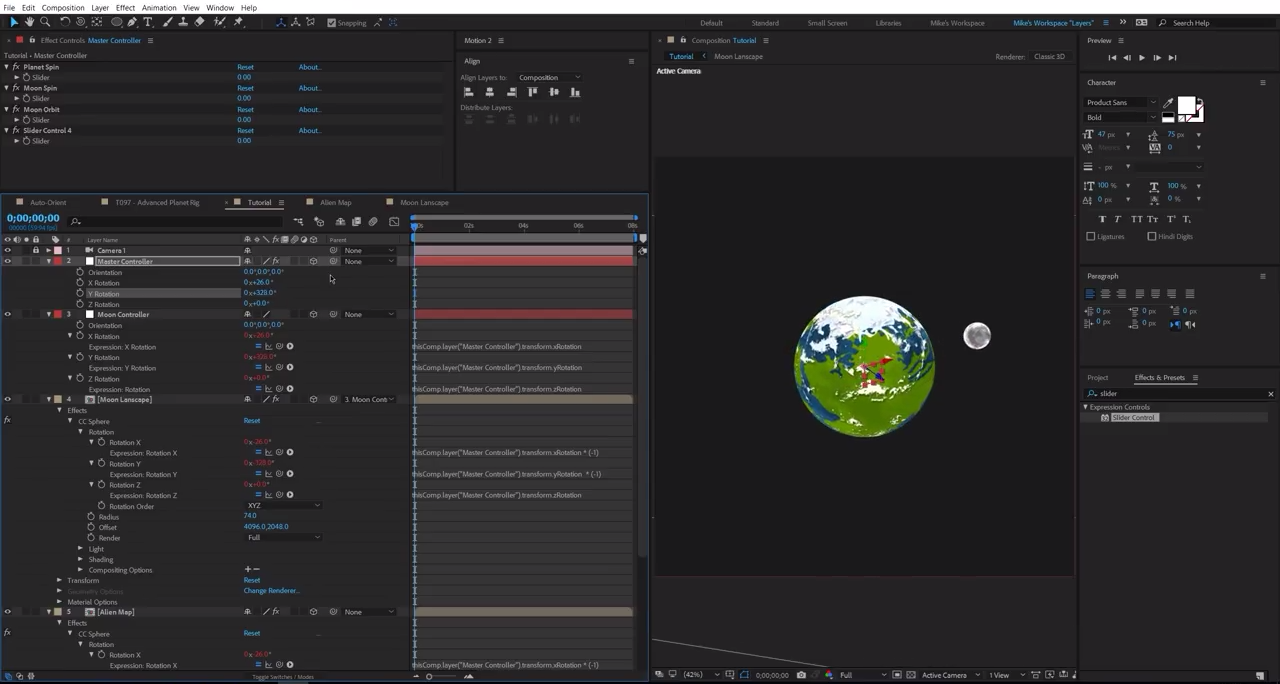1280x684 pixels.
Task: Click the Classic 3D renderer button
Action: tap(1049, 57)
